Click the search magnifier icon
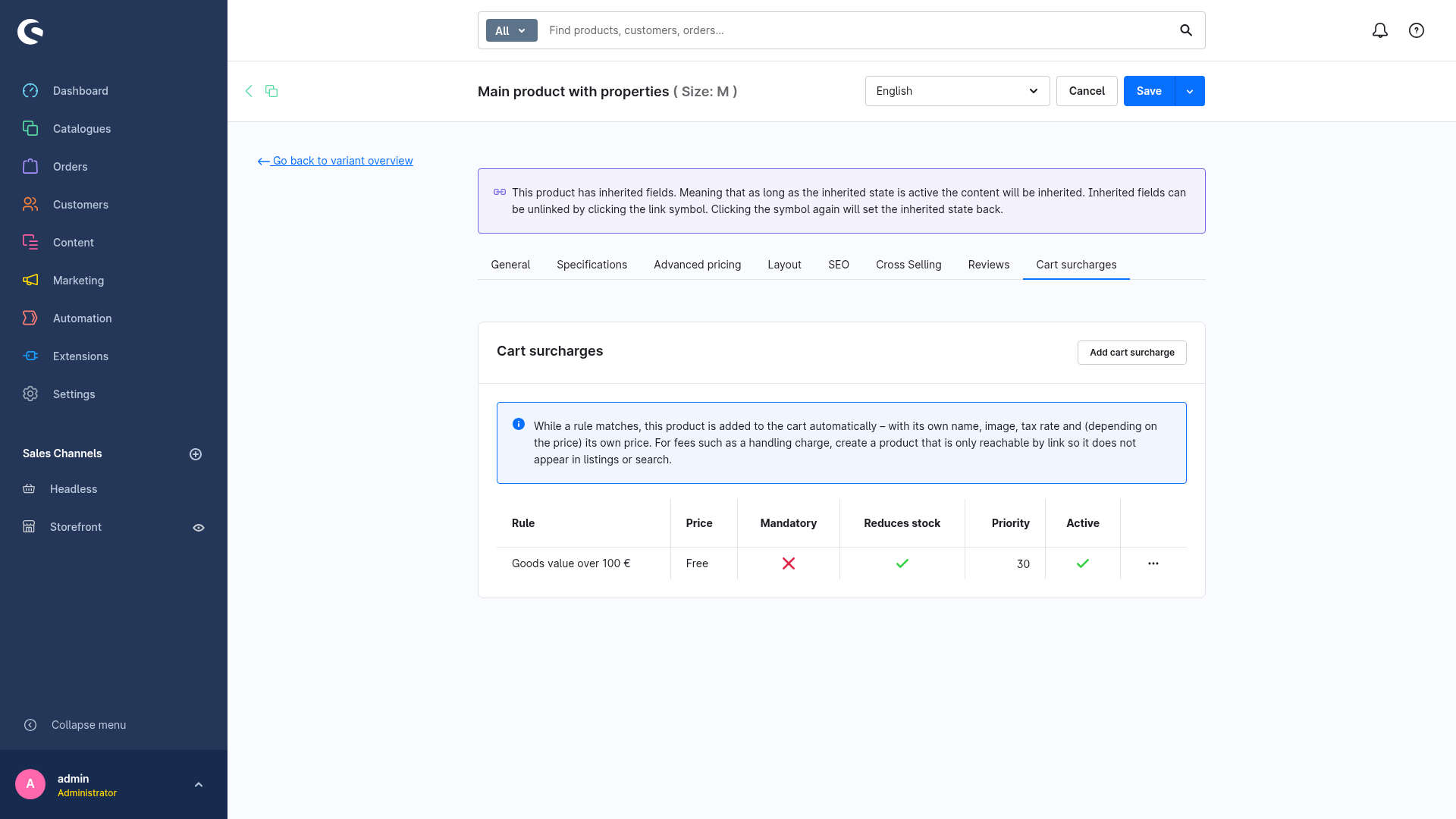 pyautogui.click(x=1186, y=30)
